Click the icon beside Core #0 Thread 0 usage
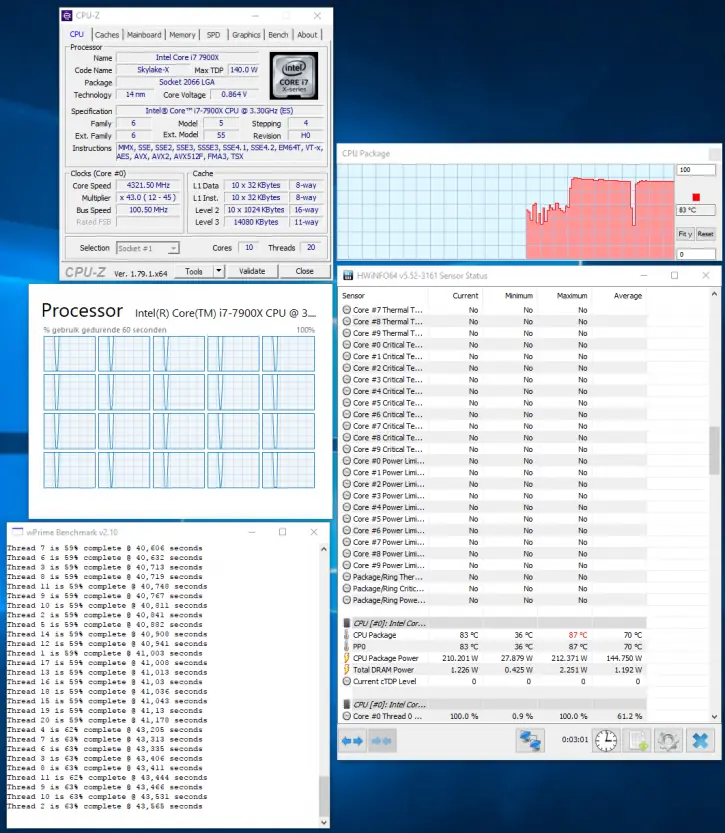The image size is (725, 833). (347, 716)
